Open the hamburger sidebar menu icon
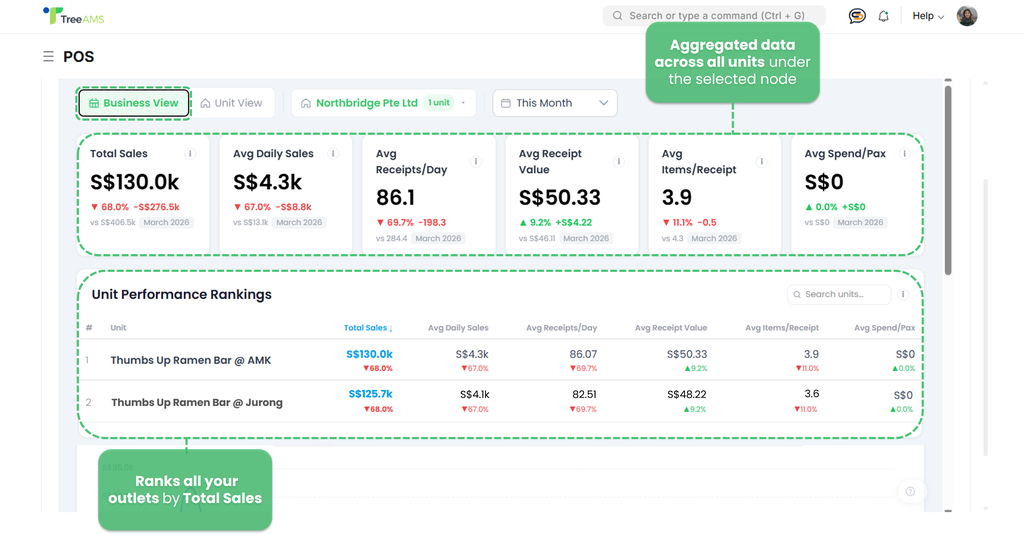This screenshot has height=534, width=1024. tap(48, 57)
